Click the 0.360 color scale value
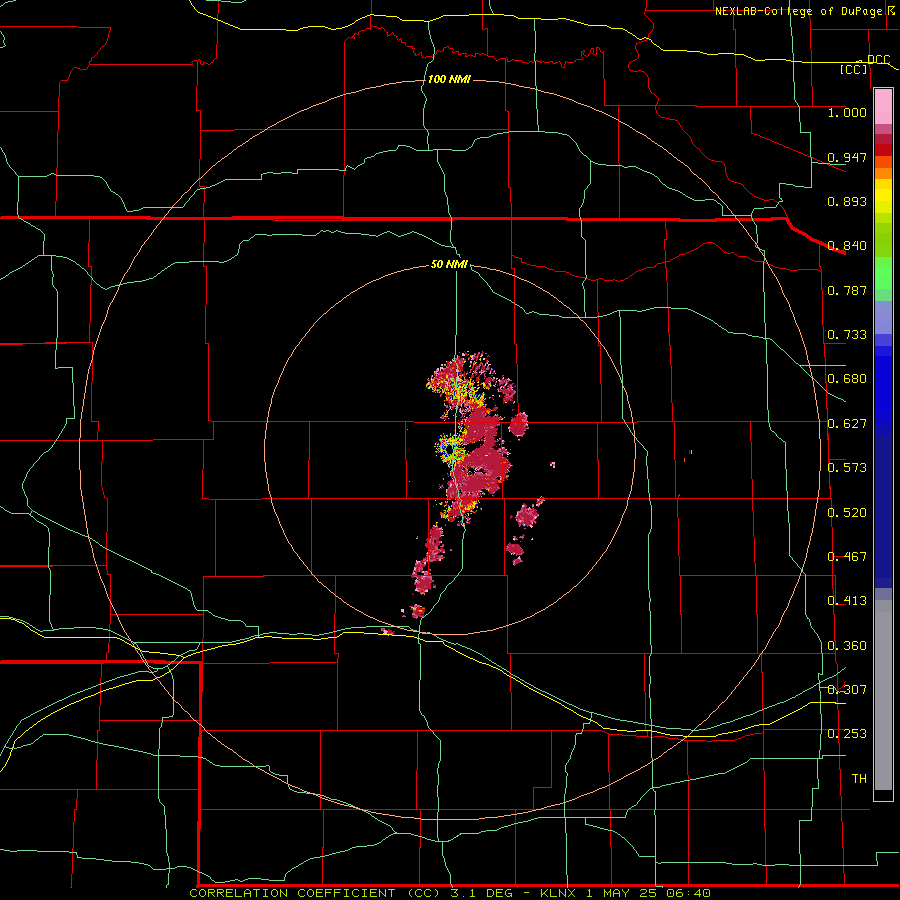The height and width of the screenshot is (900, 900). coord(847,646)
